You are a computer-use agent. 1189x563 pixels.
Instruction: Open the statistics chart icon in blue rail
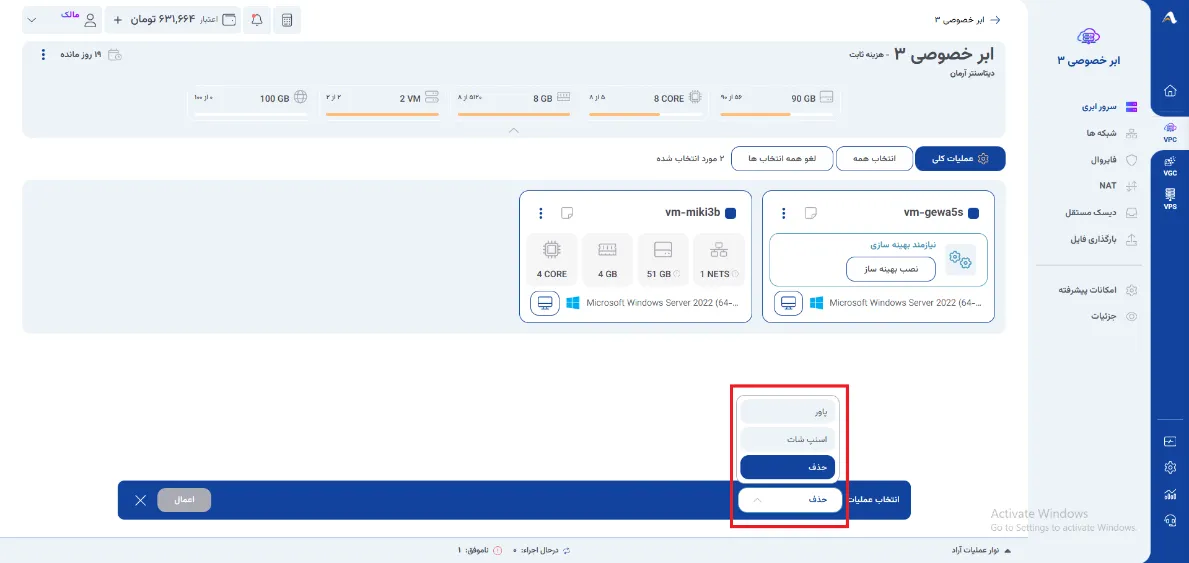[1169, 494]
